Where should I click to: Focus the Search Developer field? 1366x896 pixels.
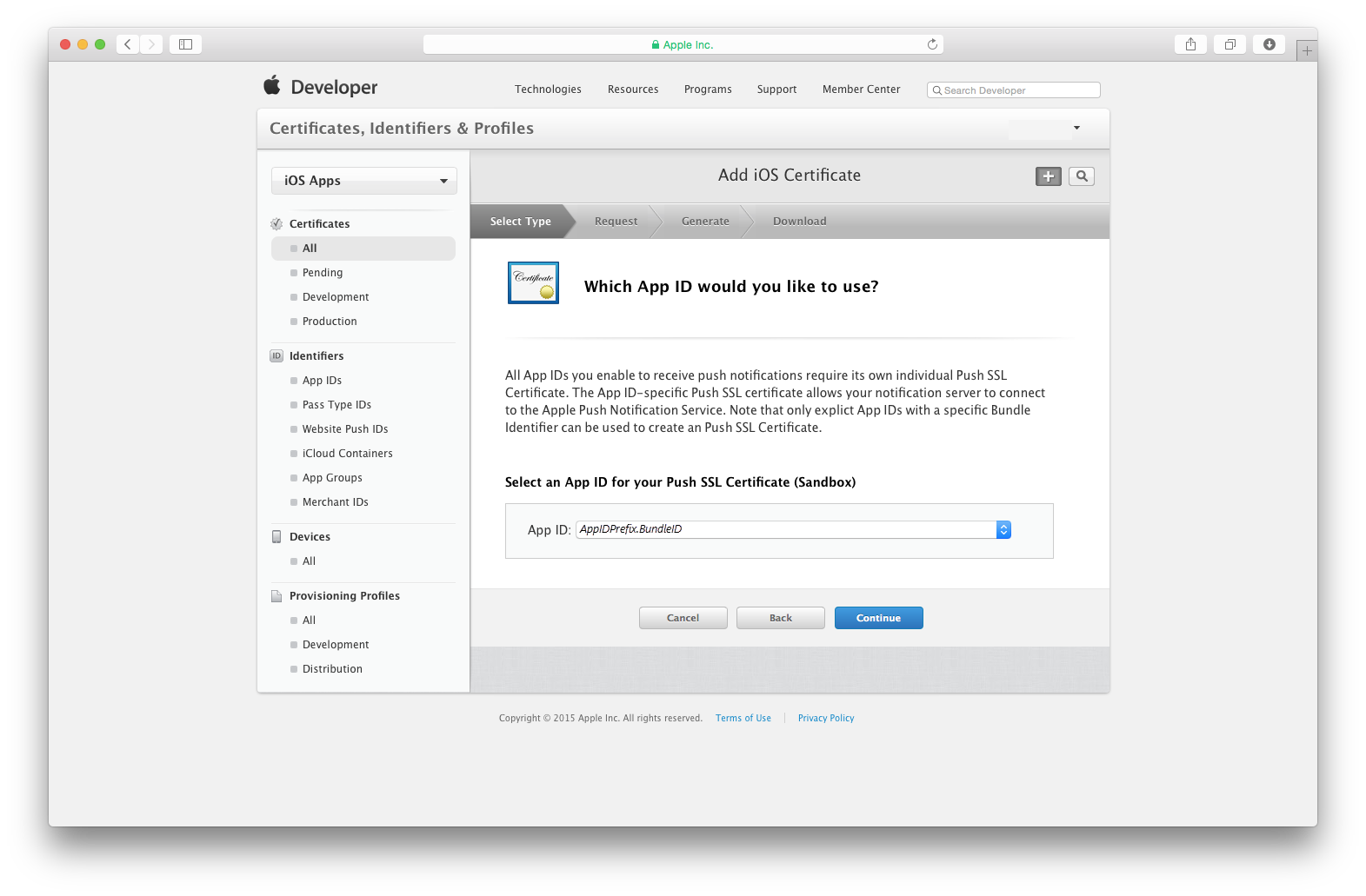pos(1013,90)
